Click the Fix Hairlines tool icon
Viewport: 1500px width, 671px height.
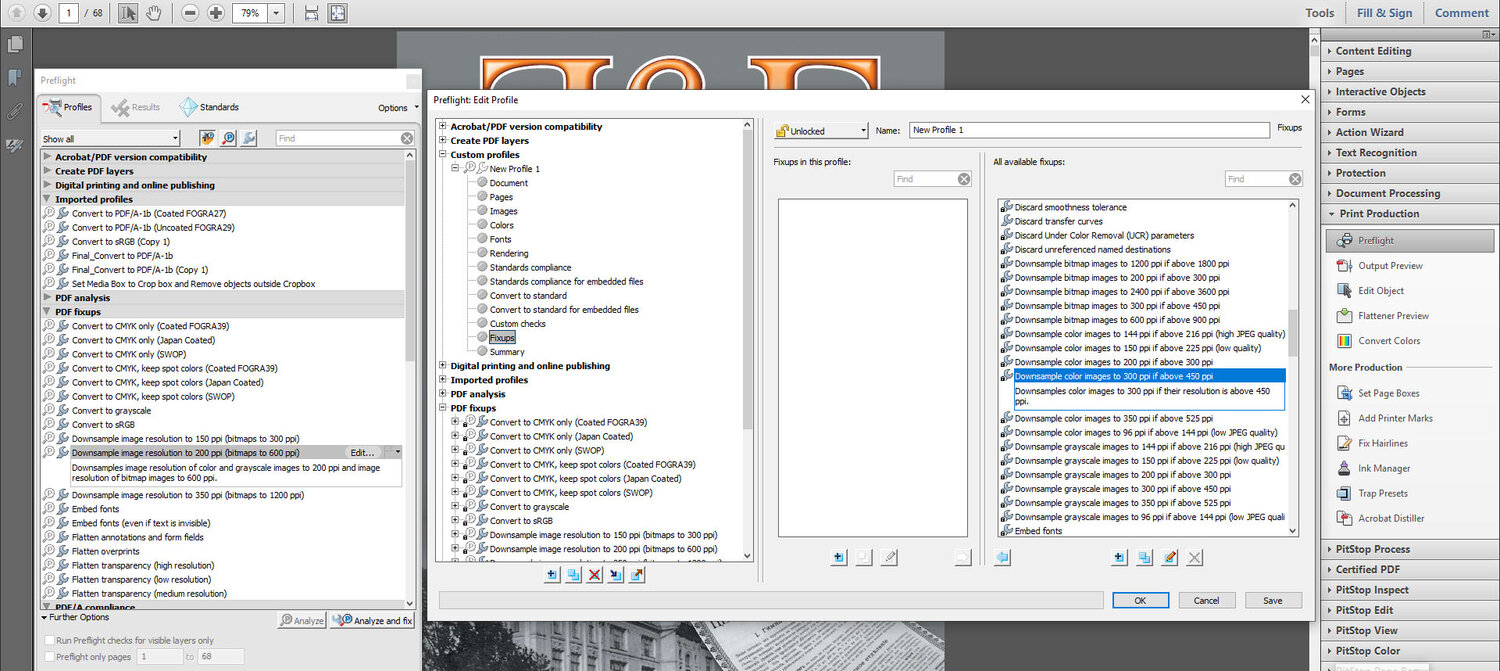[x=1344, y=443]
